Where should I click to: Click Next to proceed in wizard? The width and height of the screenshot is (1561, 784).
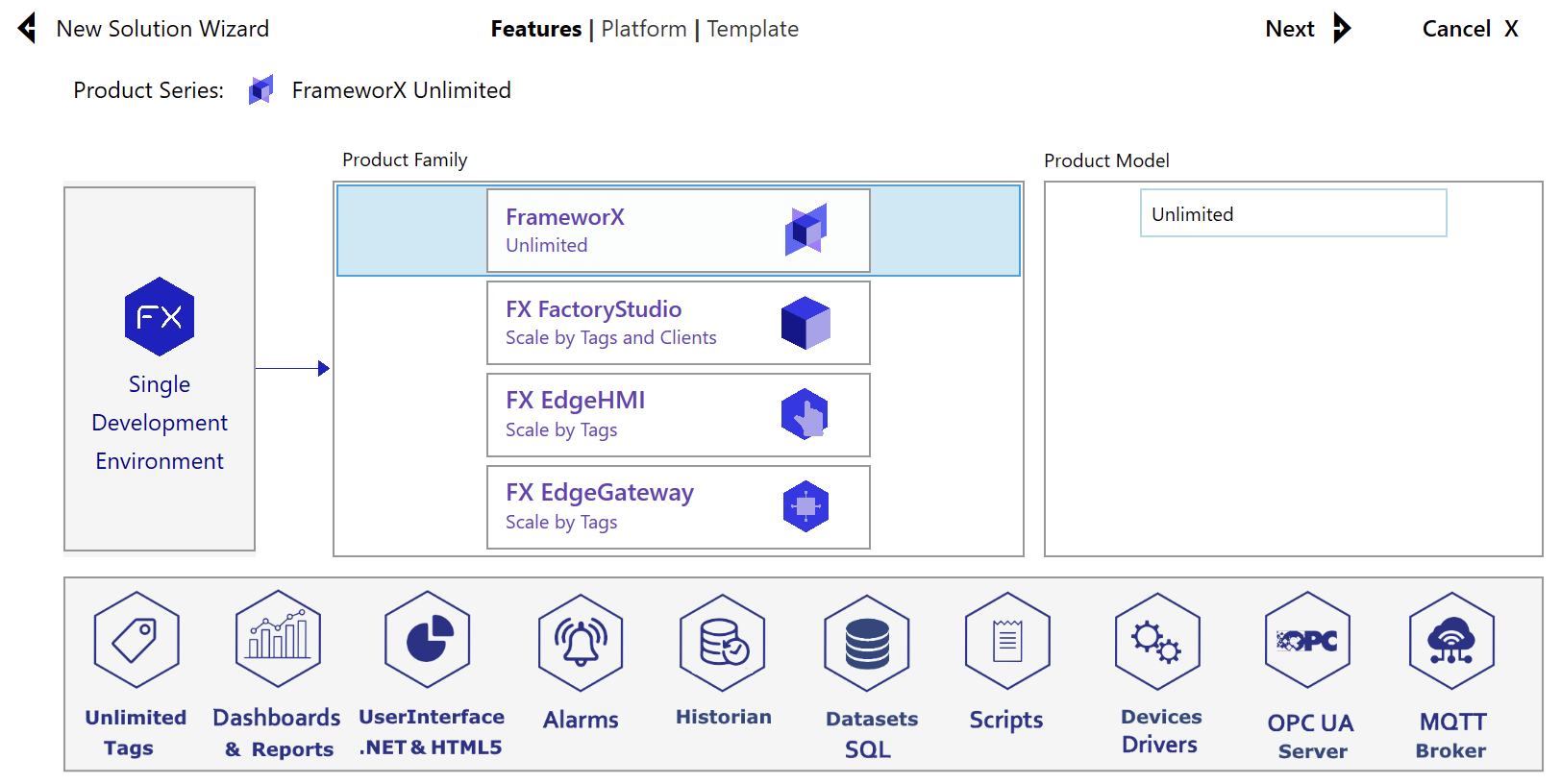[x=1307, y=29]
